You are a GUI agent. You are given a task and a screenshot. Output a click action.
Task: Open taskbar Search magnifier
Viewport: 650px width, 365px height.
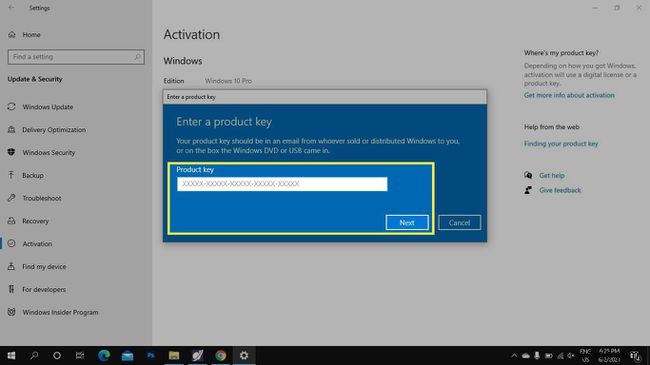[x=34, y=355]
